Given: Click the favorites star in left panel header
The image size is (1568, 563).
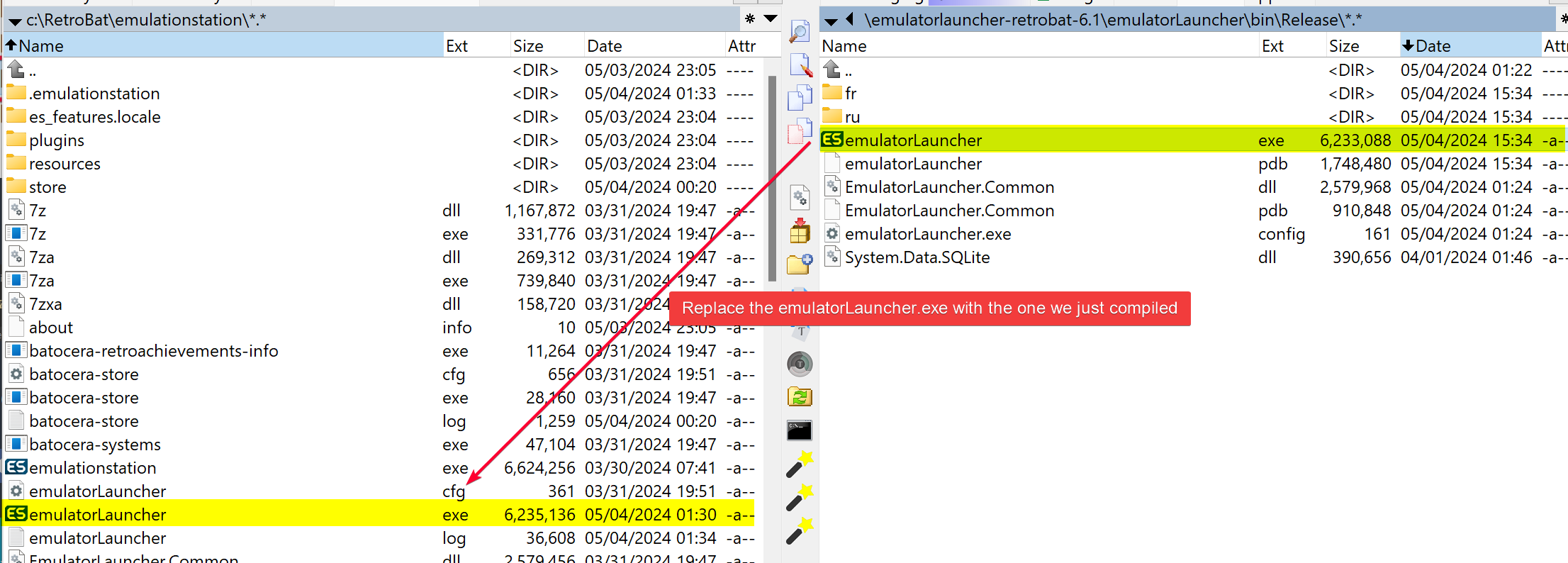Looking at the screenshot, I should (x=750, y=19).
